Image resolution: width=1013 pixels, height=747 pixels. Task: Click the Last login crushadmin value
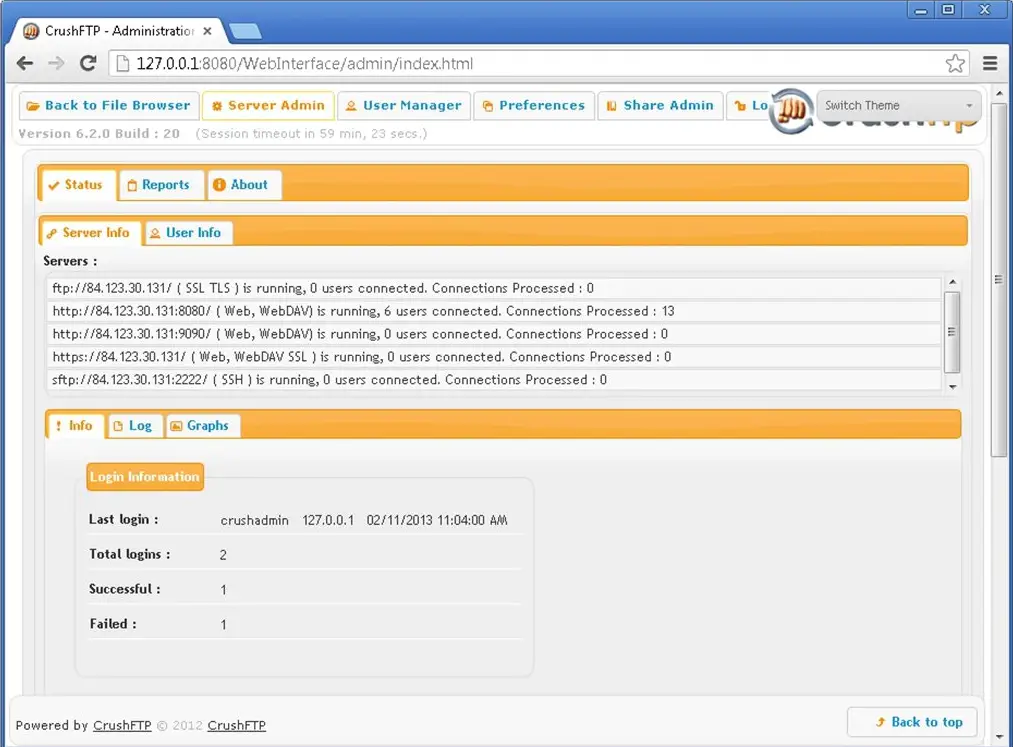pyautogui.click(x=255, y=520)
